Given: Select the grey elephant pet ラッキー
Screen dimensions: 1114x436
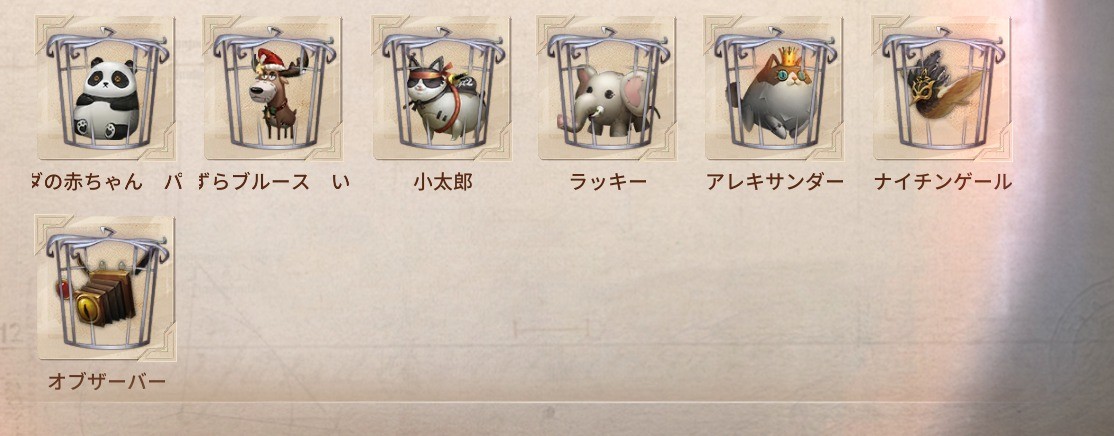Looking at the screenshot, I should 607,88.
